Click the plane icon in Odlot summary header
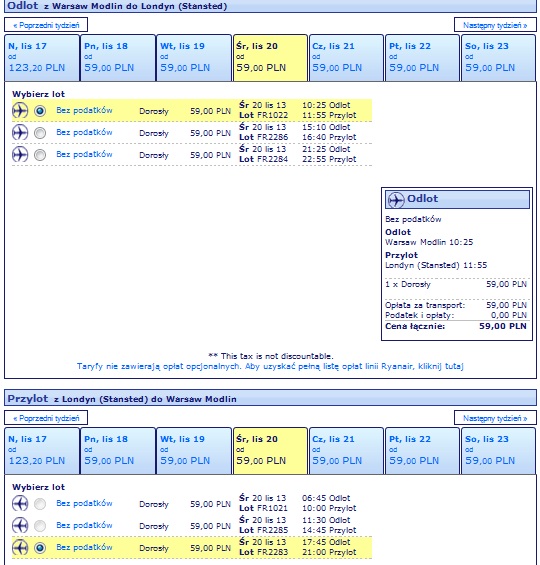 [396, 200]
